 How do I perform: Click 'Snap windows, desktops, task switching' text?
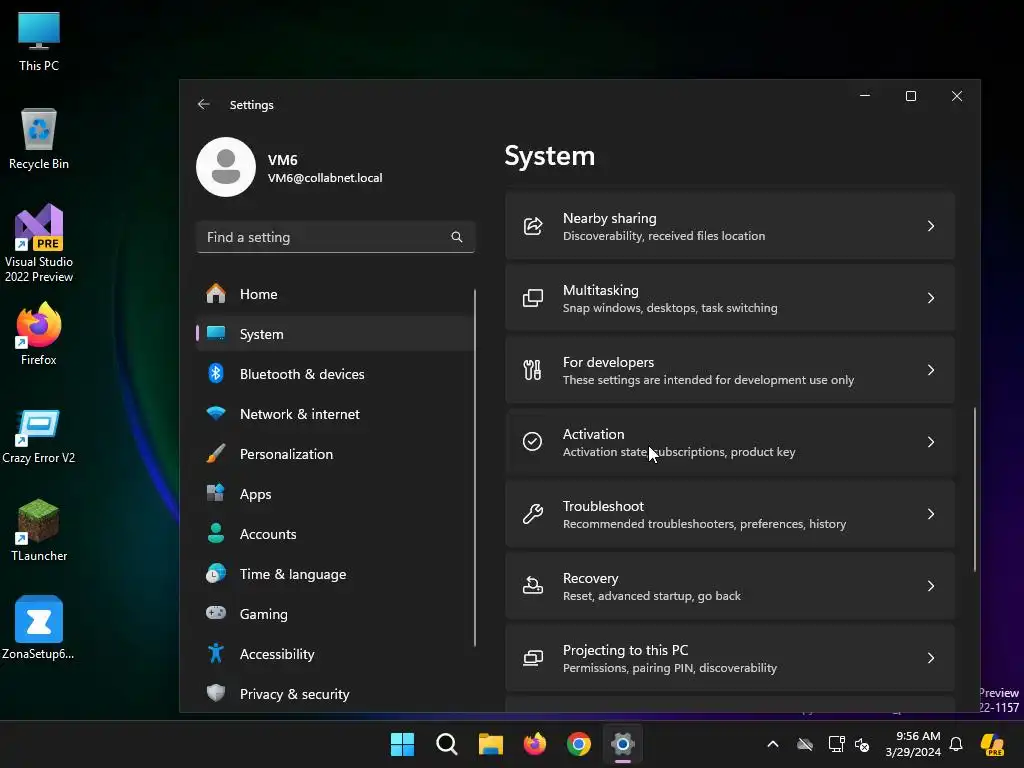pyautogui.click(x=670, y=308)
